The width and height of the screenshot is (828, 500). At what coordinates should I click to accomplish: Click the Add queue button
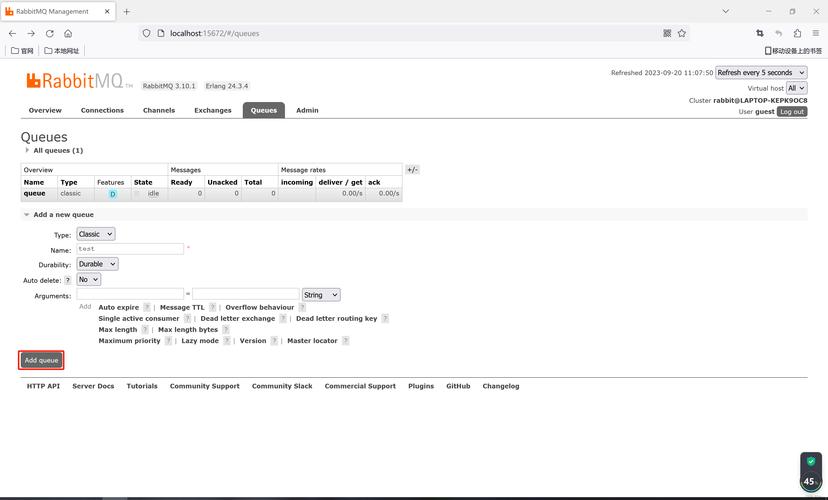pos(42,360)
